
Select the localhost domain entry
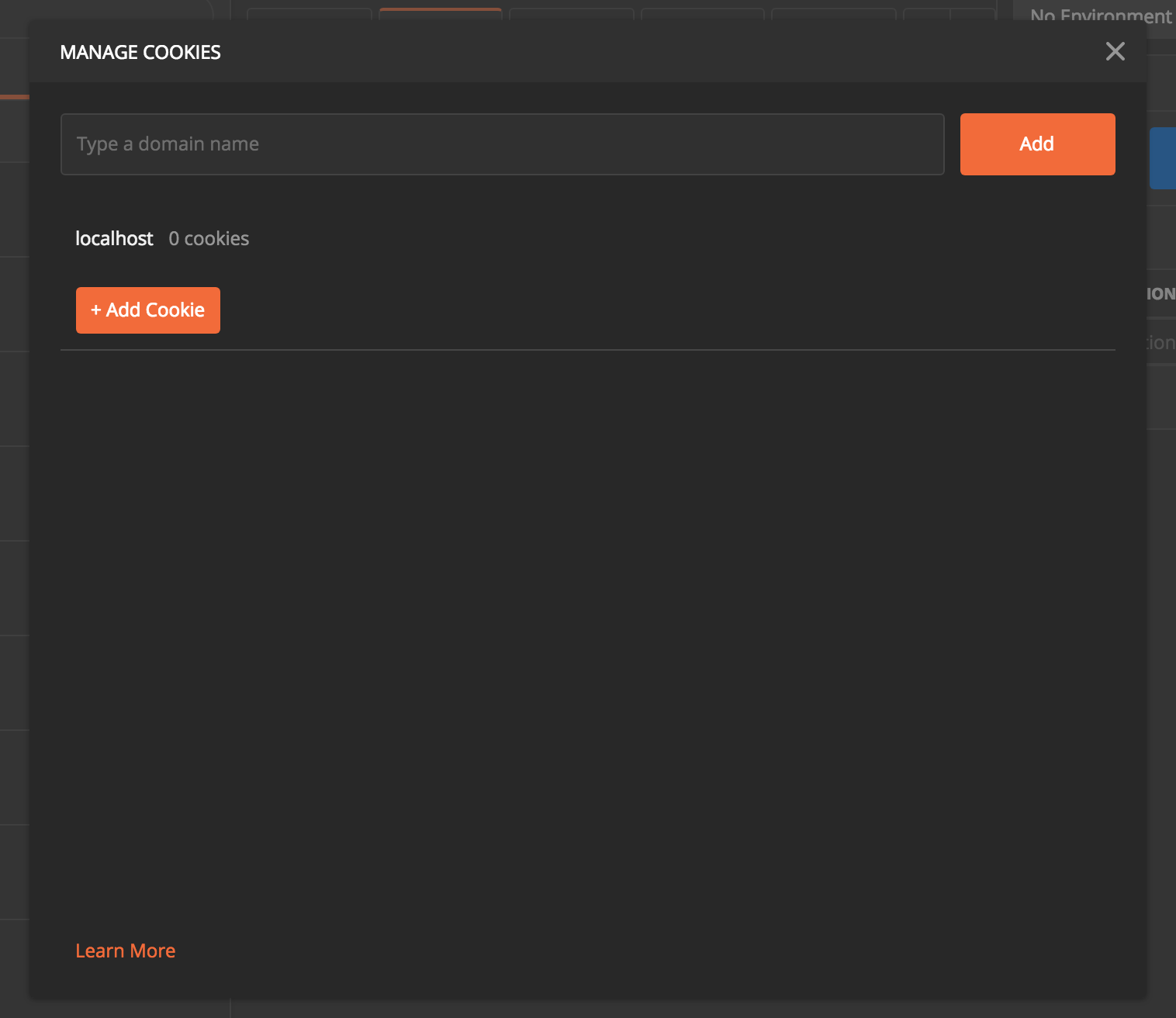pyautogui.click(x=114, y=238)
